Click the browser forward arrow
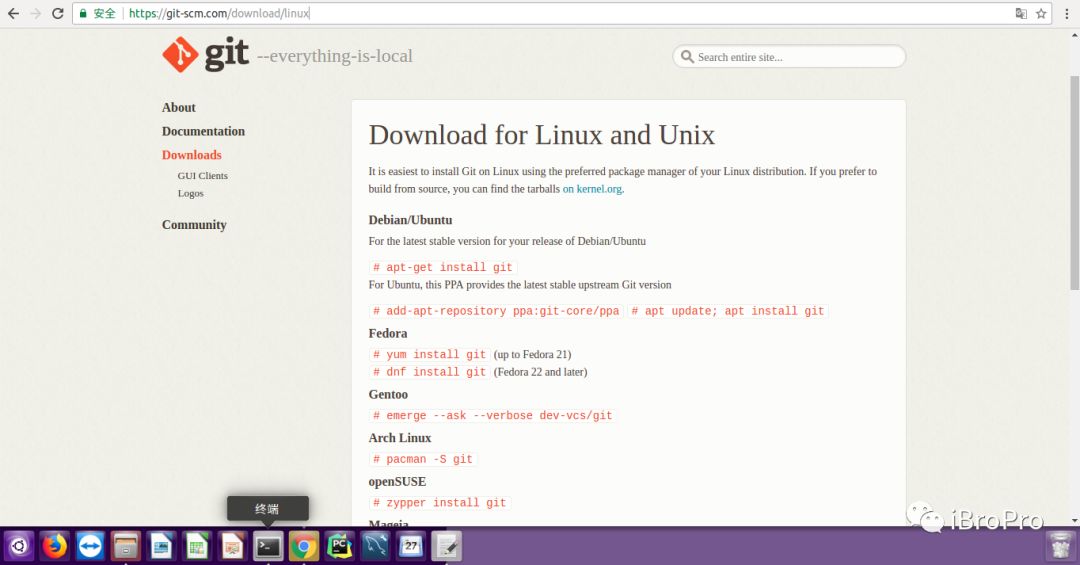 click(x=36, y=13)
